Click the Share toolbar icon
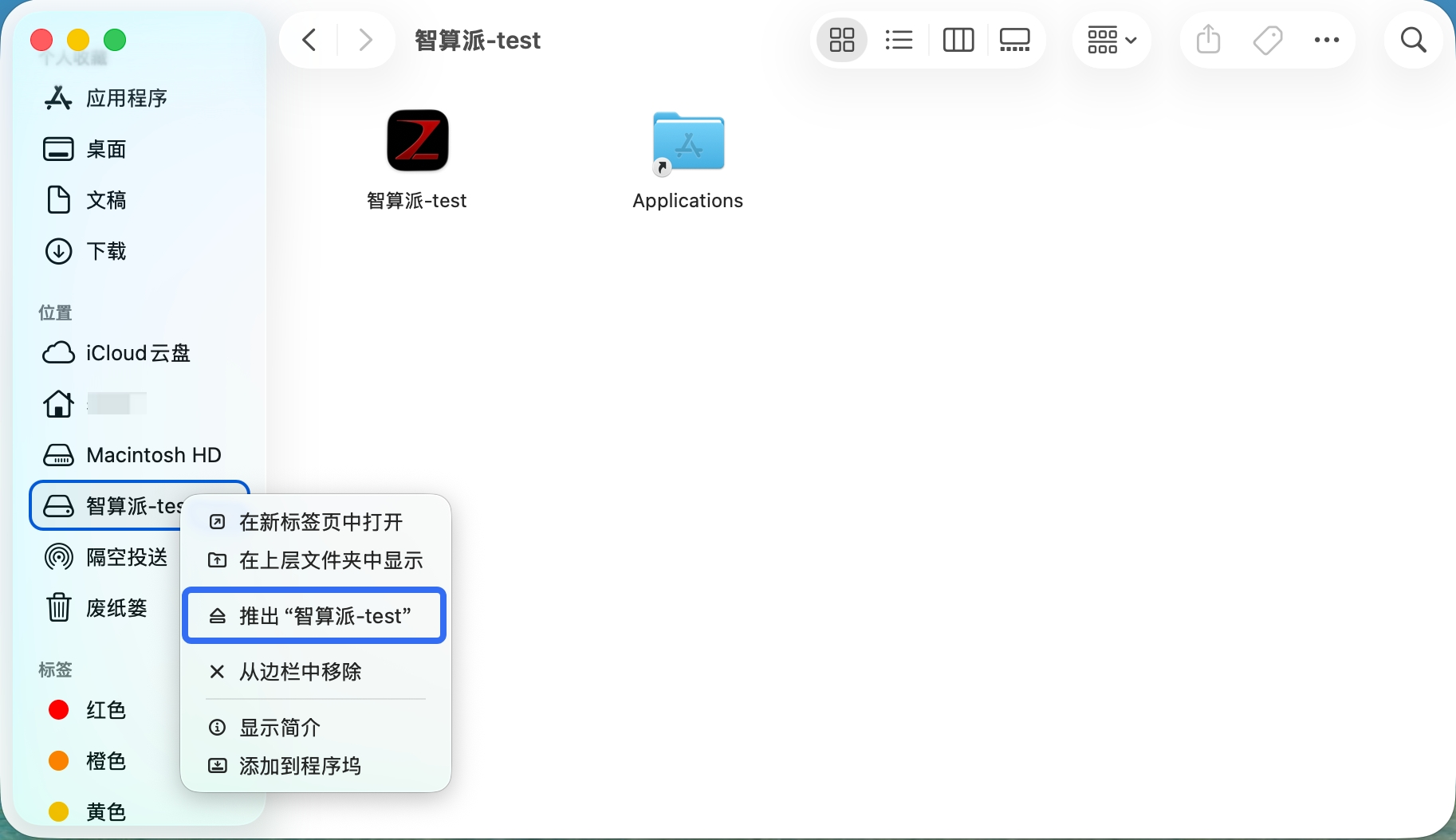This screenshot has width=1456, height=840. (x=1209, y=40)
